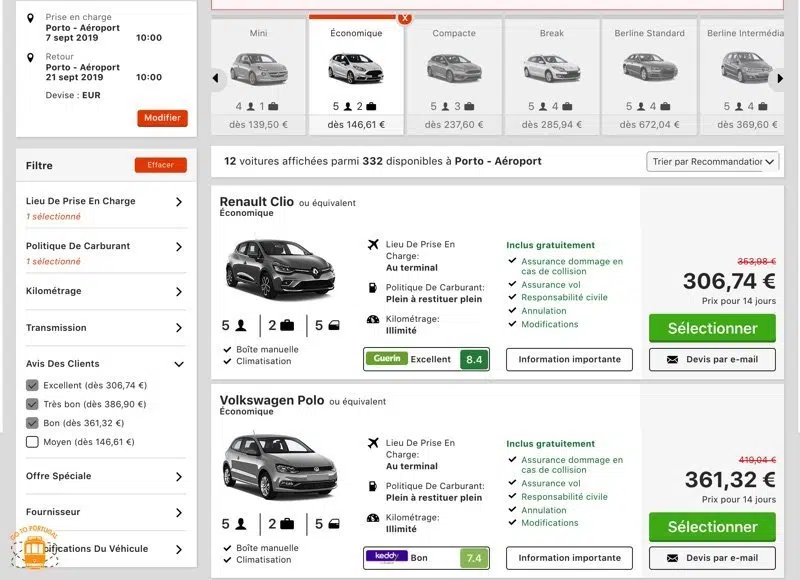Click the Go To Portugal tram logo
Viewport: 800px width, 580px height.
pyautogui.click(x=34, y=548)
